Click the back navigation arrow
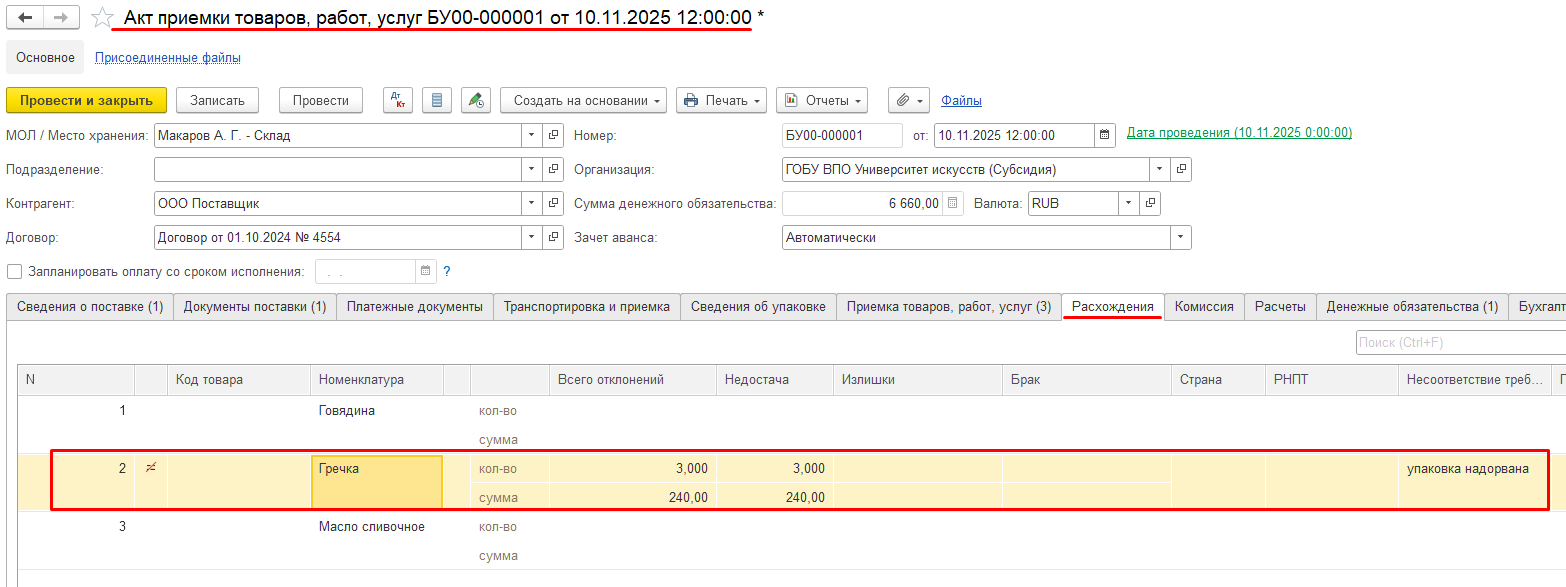The height and width of the screenshot is (587, 1566). pyautogui.click(x=25, y=19)
